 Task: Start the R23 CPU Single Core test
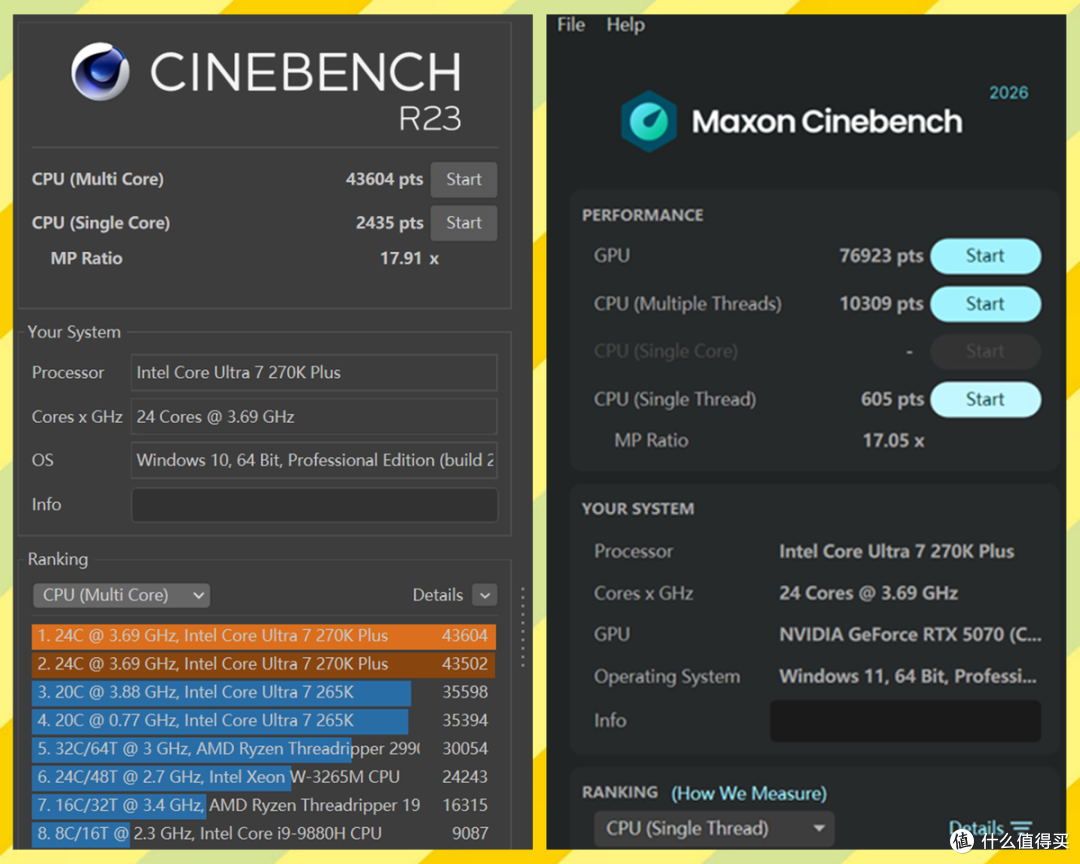464,223
